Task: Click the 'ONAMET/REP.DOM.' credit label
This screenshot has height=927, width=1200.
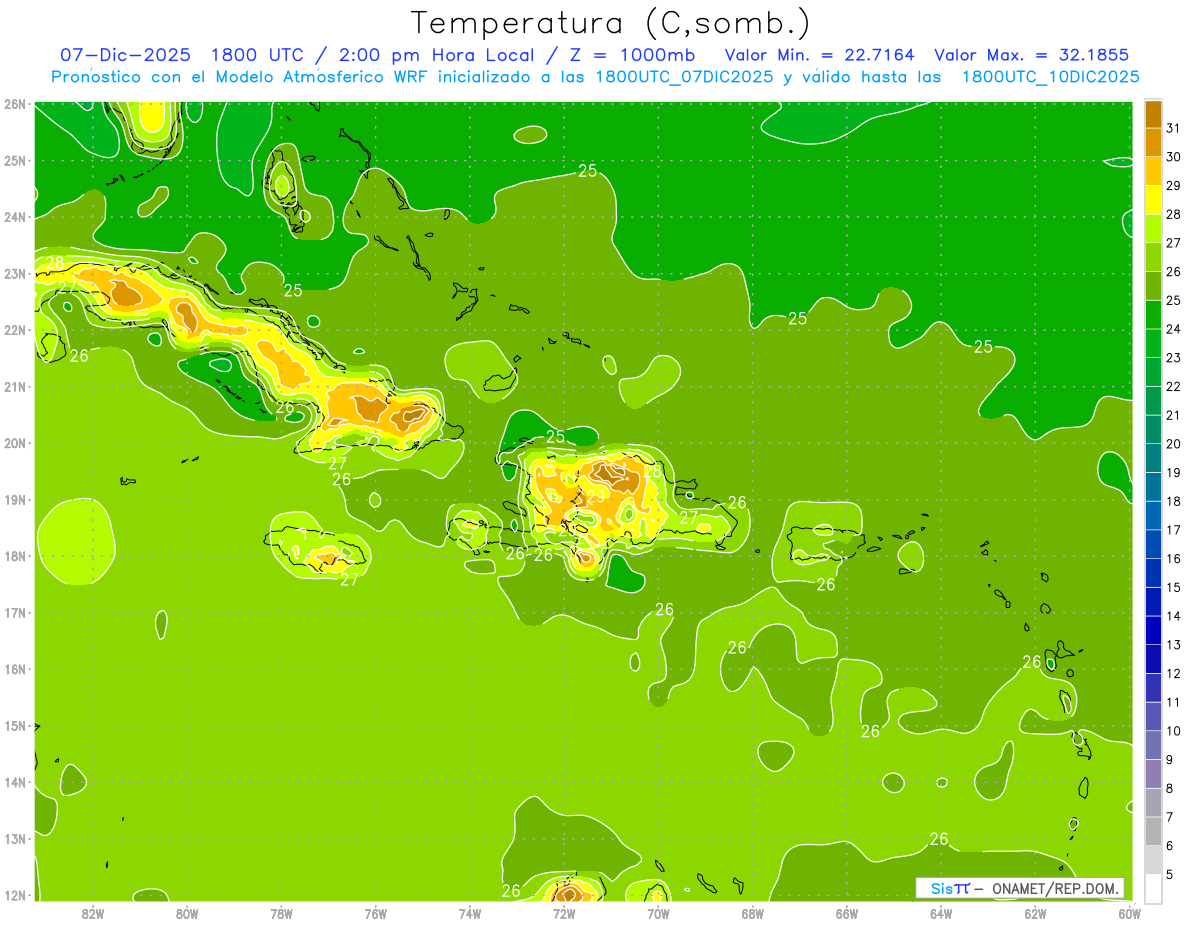Action: [1057, 888]
